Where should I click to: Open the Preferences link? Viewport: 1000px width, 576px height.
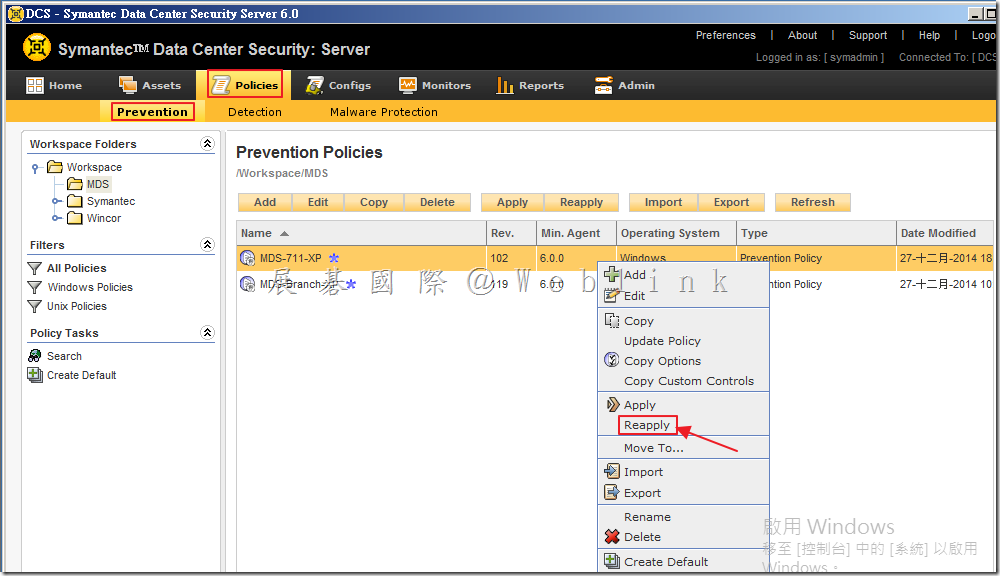[725, 35]
